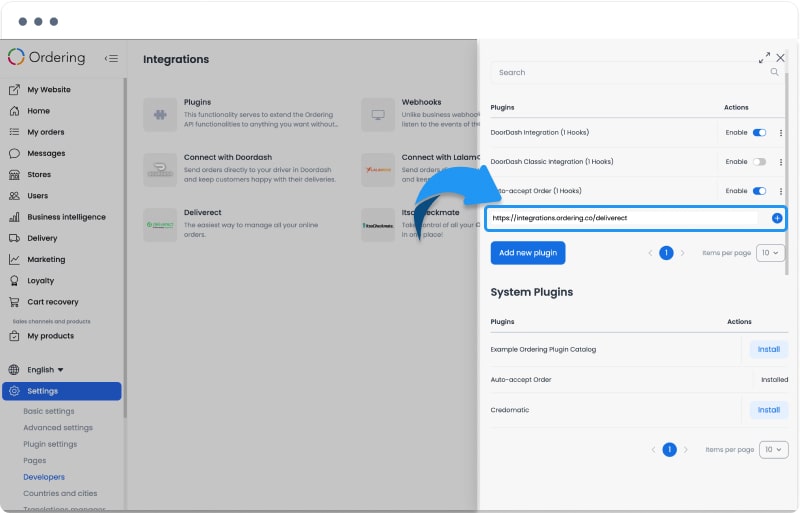The image size is (800, 513).
Task: Go to Home in sidebar
Action: tap(38, 111)
